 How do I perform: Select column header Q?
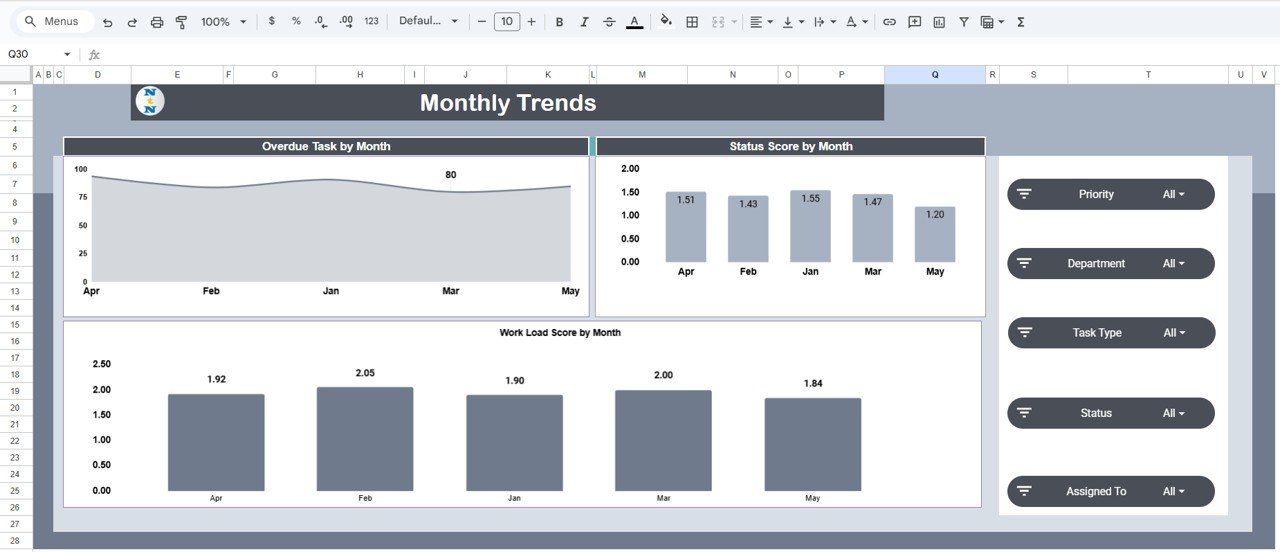[935, 75]
